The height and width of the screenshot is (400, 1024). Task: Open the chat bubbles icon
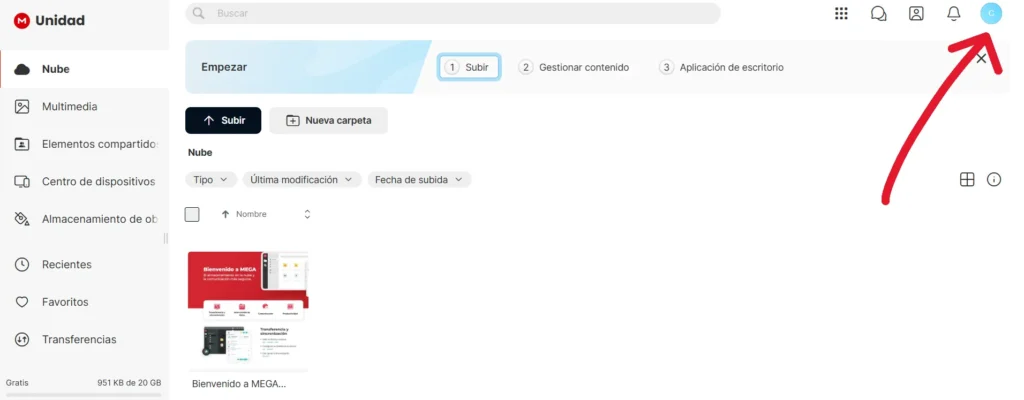878,13
